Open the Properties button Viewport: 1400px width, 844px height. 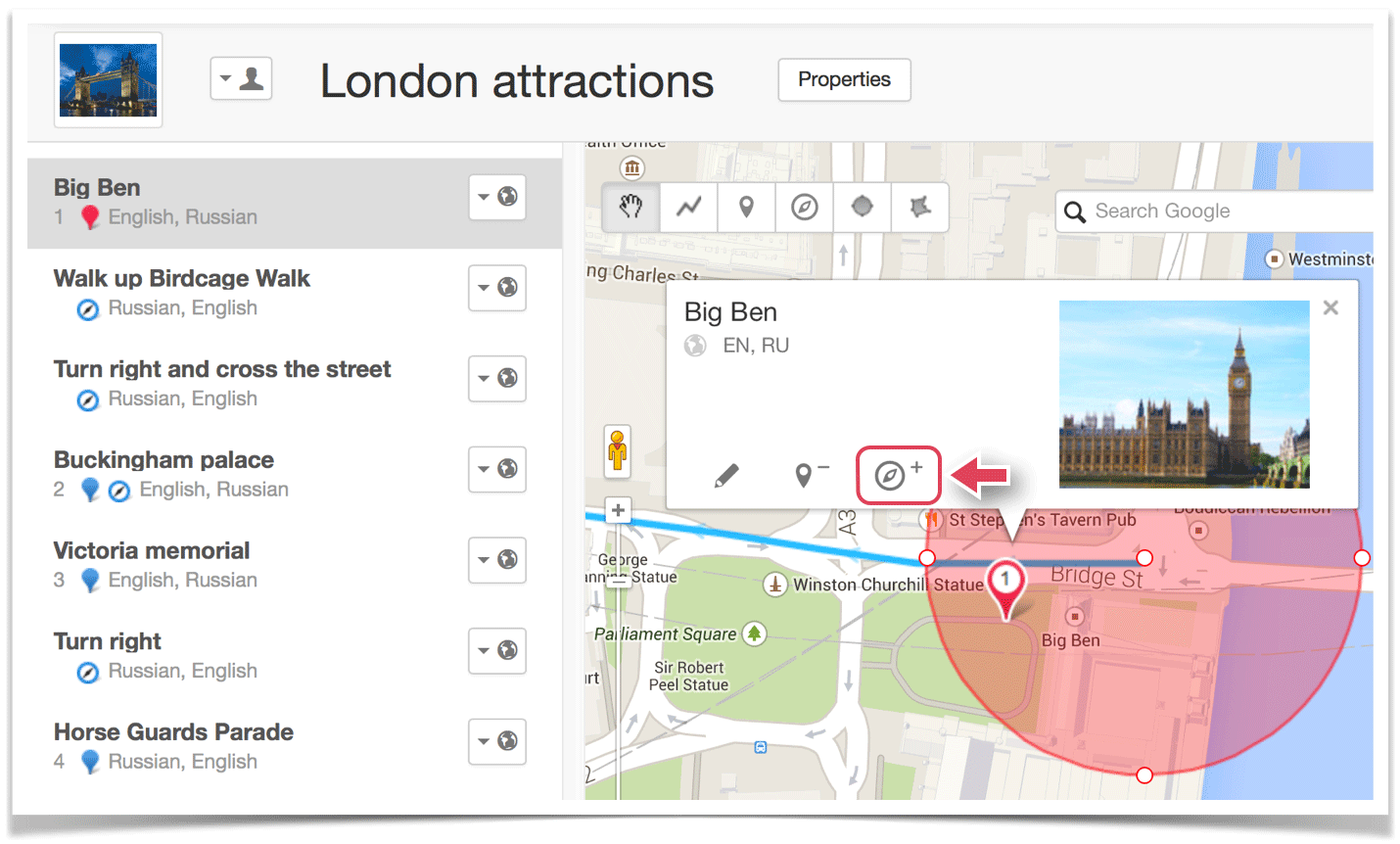[x=844, y=79]
